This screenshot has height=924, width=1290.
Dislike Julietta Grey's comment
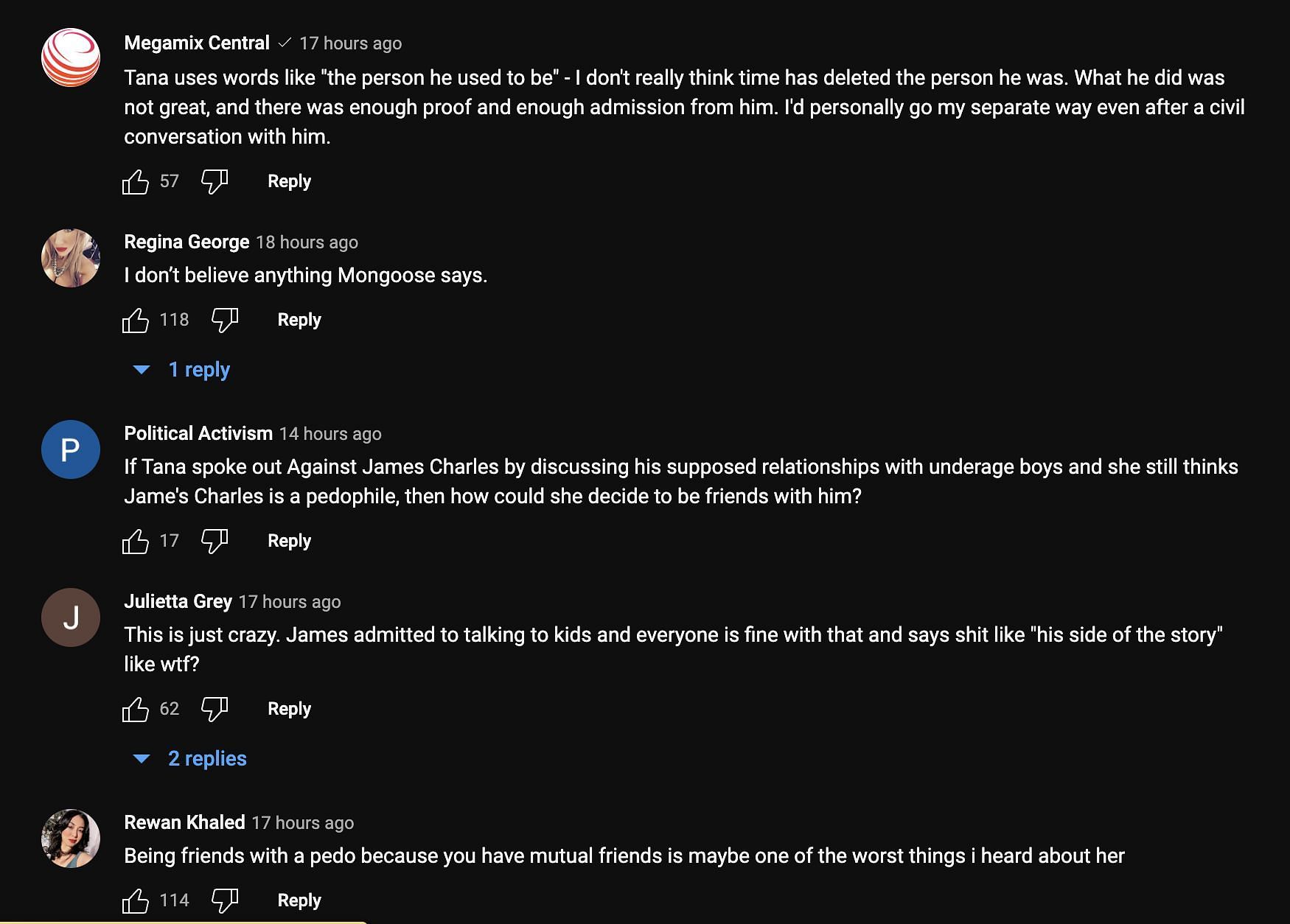pyautogui.click(x=215, y=709)
